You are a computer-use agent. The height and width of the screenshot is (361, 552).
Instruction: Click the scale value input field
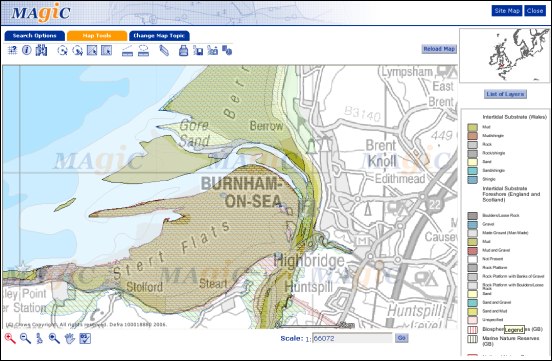(x=352, y=338)
